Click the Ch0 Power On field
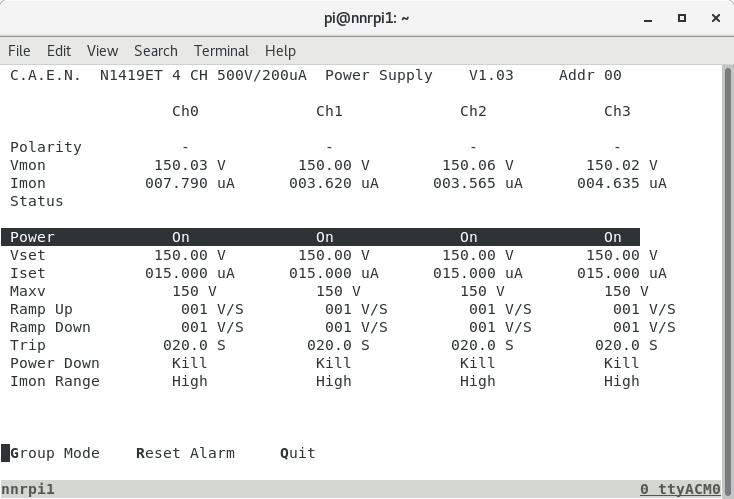734x499 pixels. [x=181, y=237]
